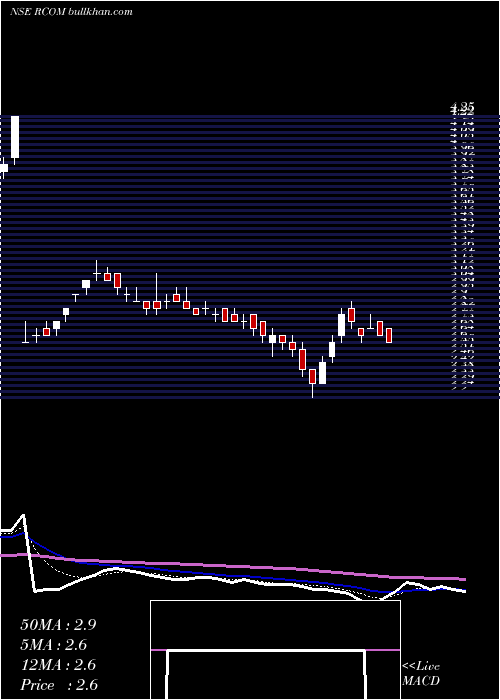Select the 12MA : 2.6 reading
Screen dimensions: 500x700
click(x=58, y=665)
